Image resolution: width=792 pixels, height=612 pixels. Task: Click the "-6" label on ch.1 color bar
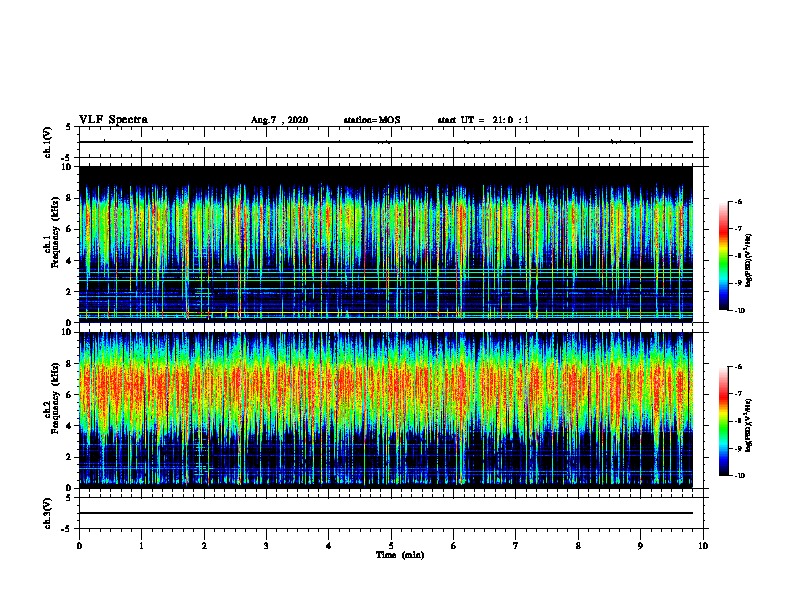tap(739, 201)
